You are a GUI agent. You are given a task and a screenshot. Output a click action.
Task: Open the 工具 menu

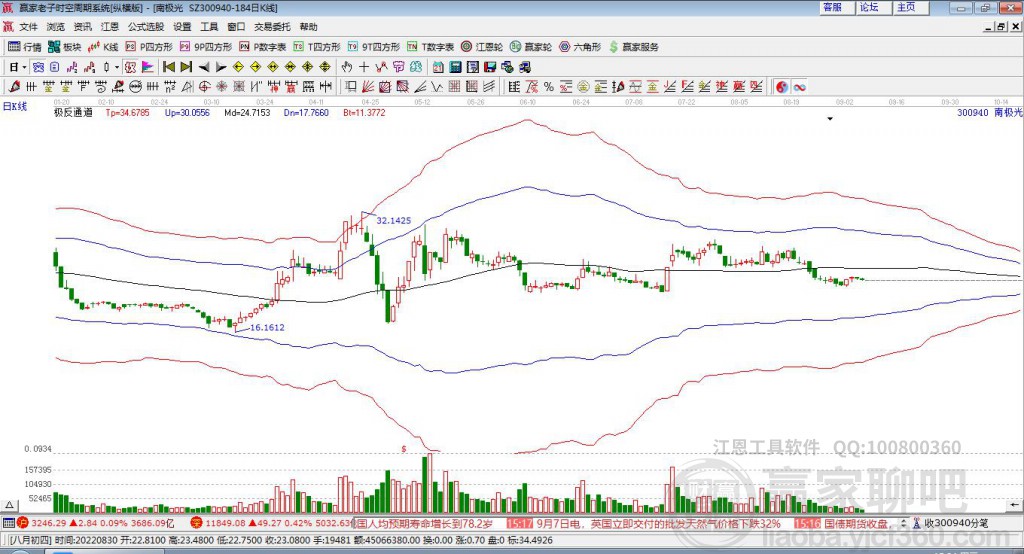point(209,27)
